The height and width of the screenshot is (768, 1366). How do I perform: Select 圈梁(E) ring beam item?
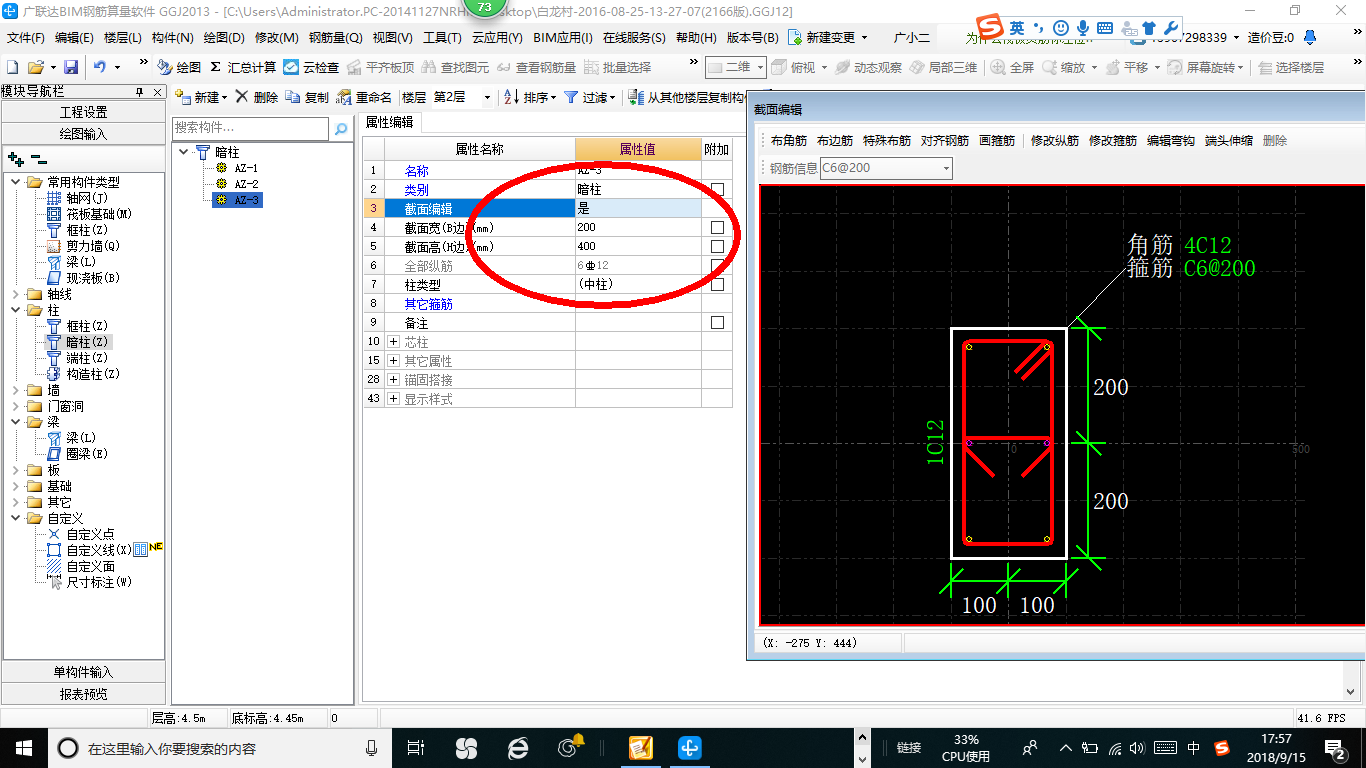click(77, 454)
